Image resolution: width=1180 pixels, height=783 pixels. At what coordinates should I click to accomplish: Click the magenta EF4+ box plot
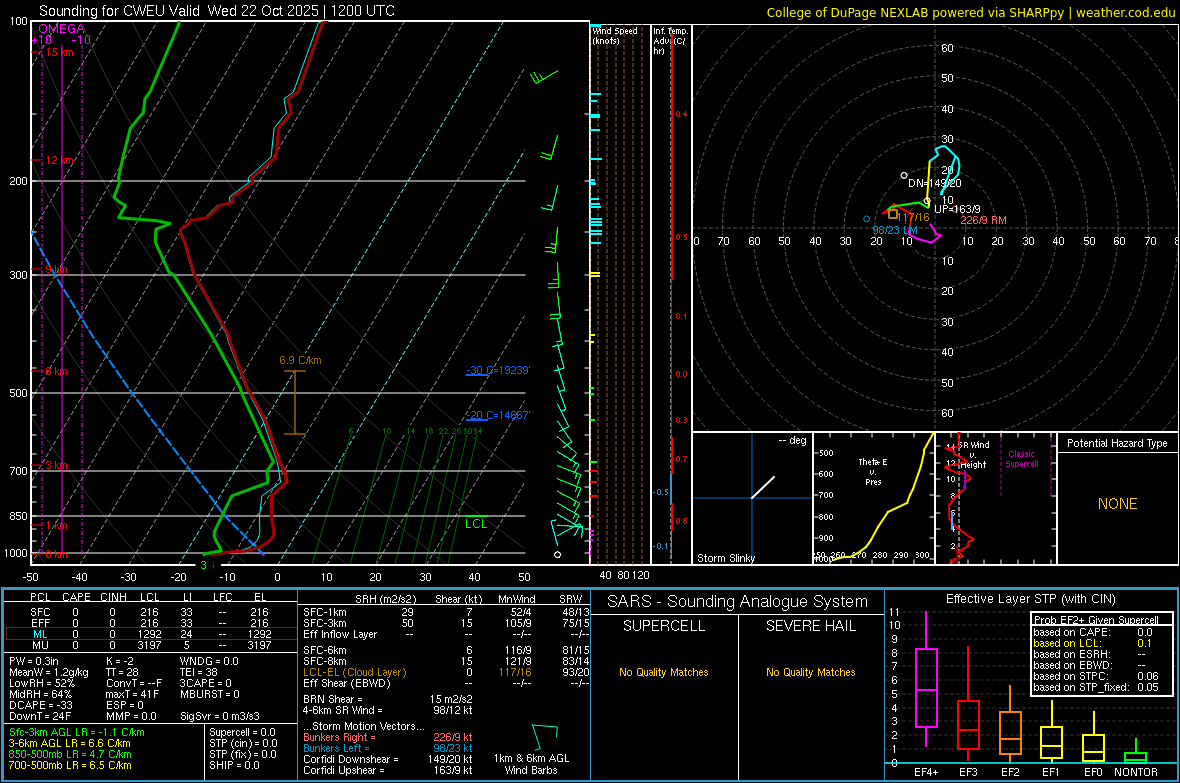click(x=926, y=679)
